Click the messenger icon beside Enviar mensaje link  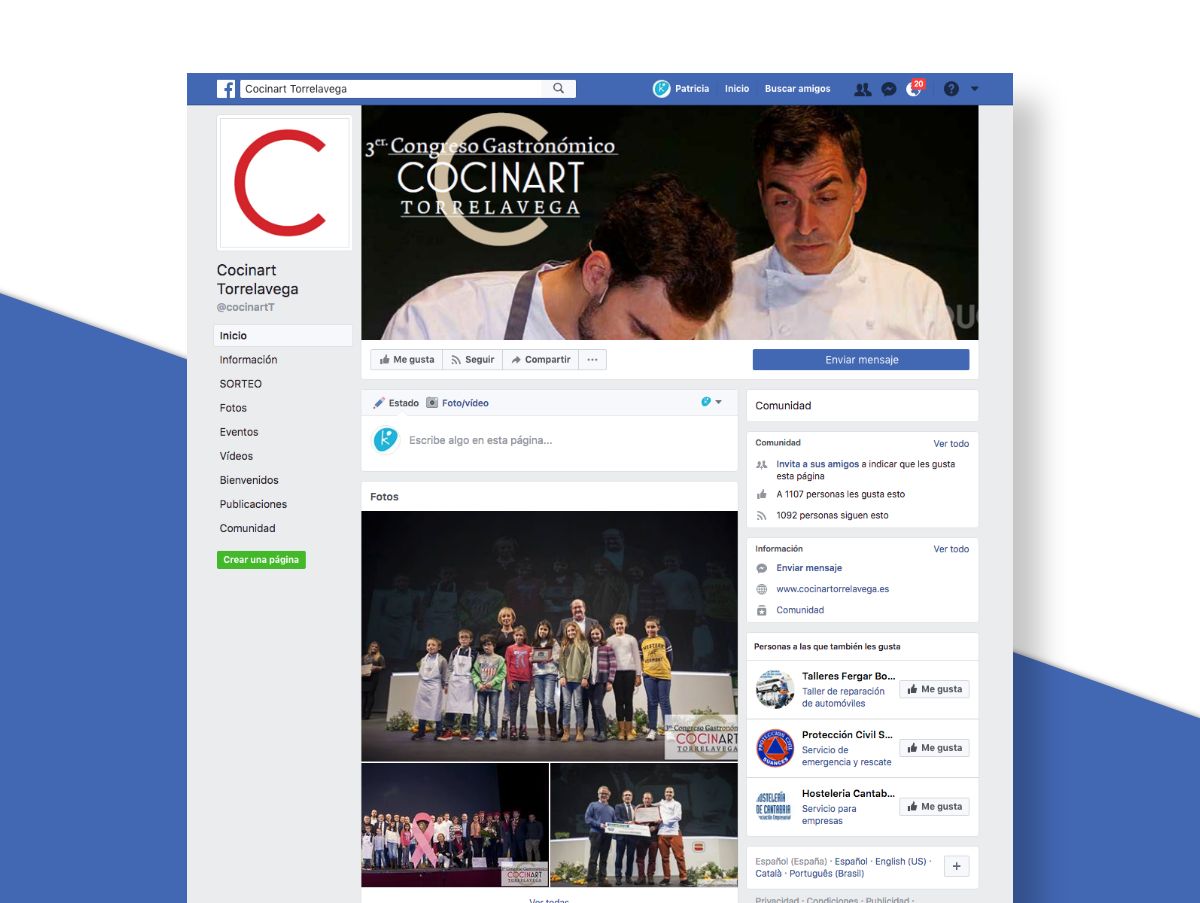point(762,568)
